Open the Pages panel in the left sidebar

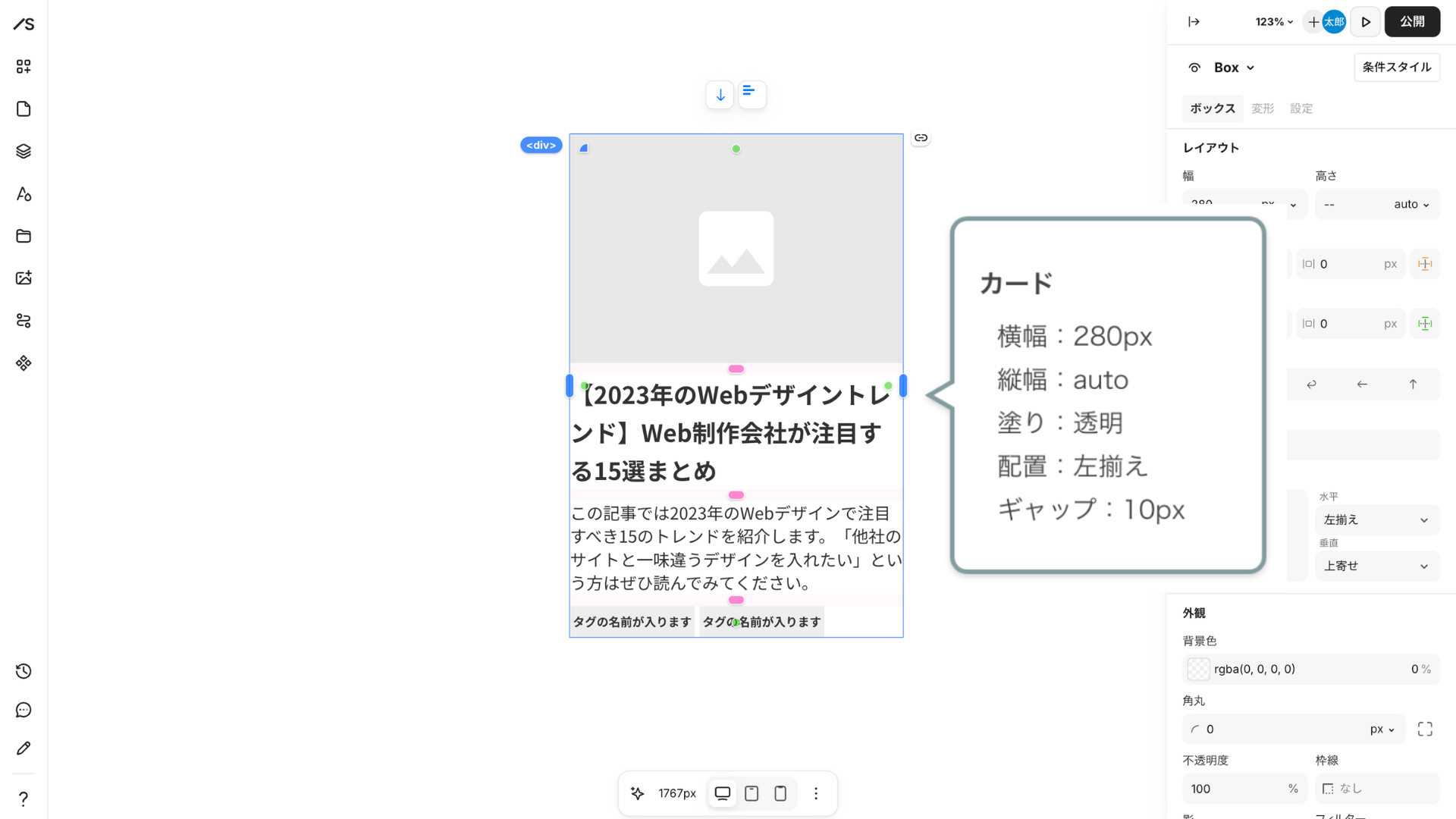coord(23,108)
